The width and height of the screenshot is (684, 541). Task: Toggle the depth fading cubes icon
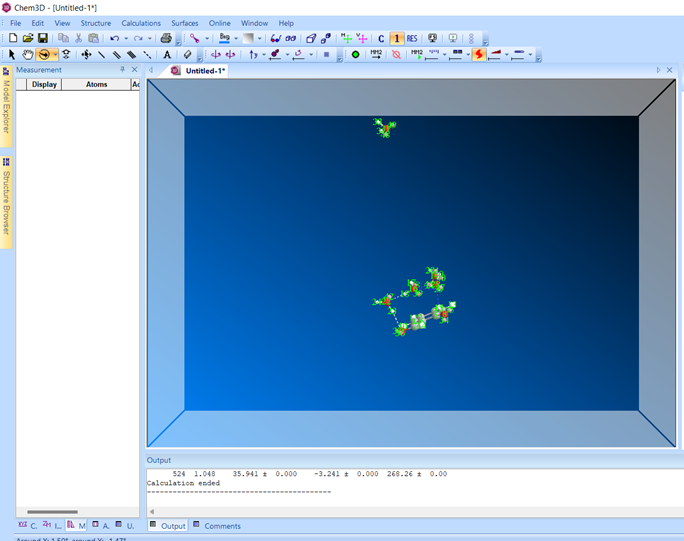coord(326,38)
